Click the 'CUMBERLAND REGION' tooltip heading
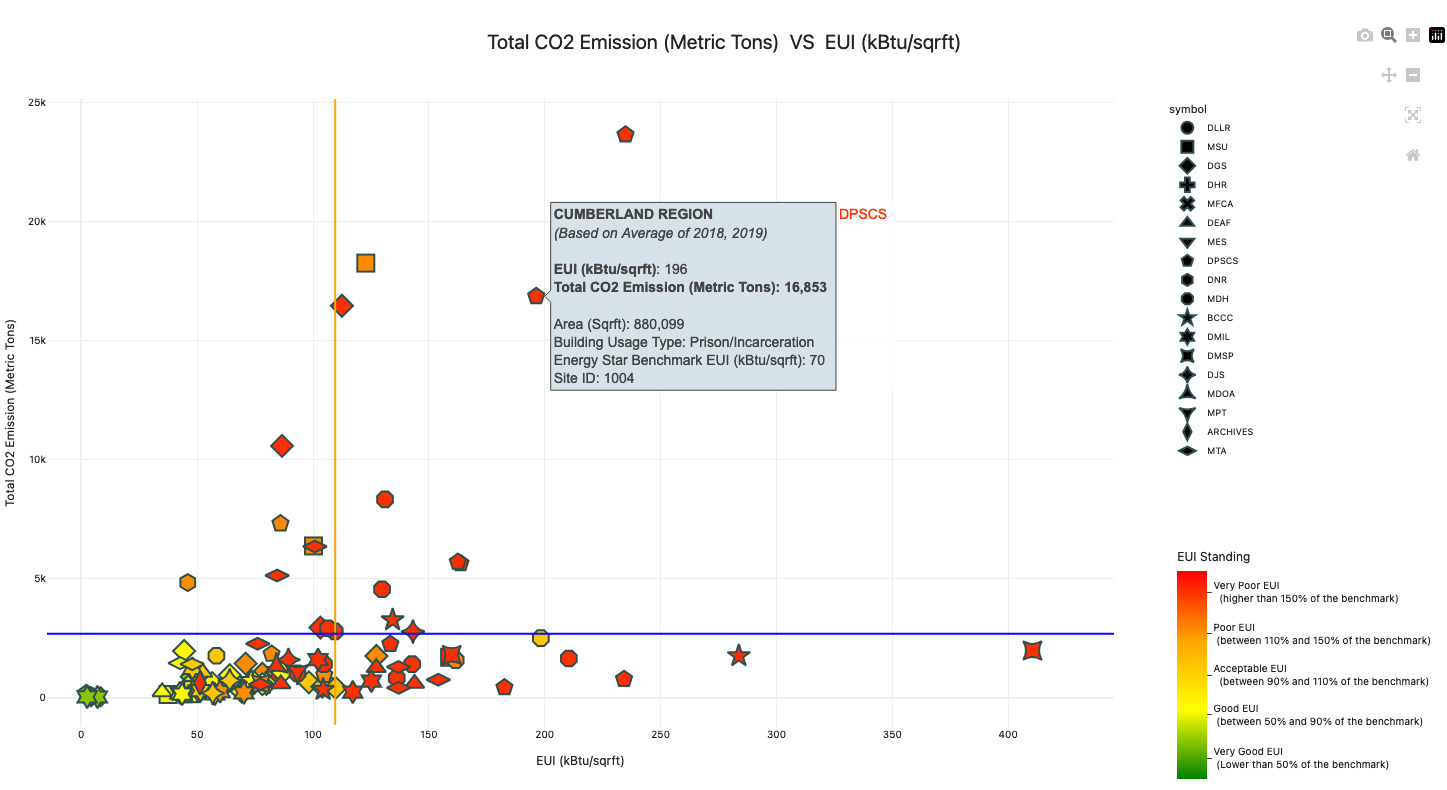Viewport: 1447px width, 790px height. [633, 214]
